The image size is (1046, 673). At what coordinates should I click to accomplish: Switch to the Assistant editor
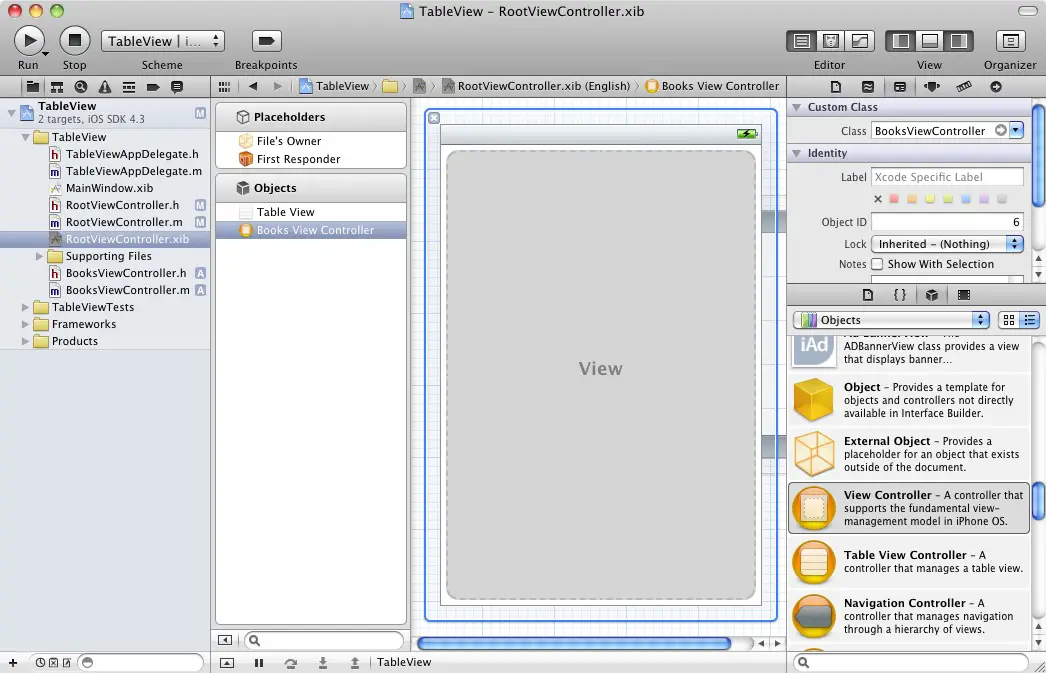(x=830, y=41)
